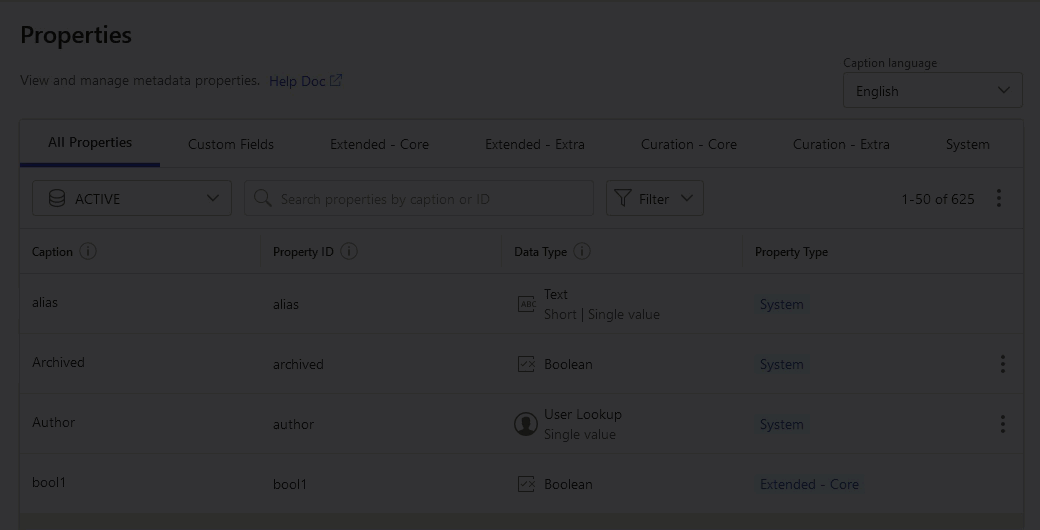Click the User Lookup icon for Author

pos(526,424)
